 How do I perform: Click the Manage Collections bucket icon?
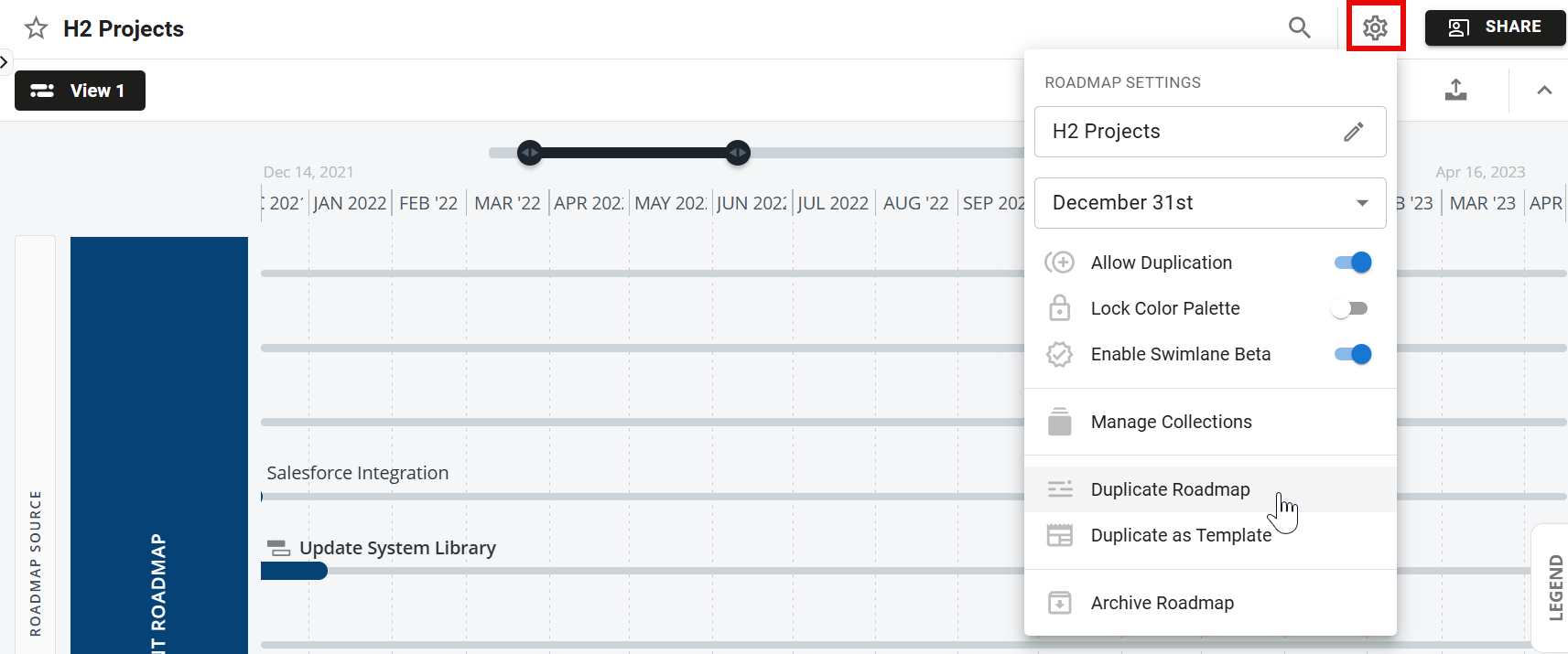tap(1059, 422)
